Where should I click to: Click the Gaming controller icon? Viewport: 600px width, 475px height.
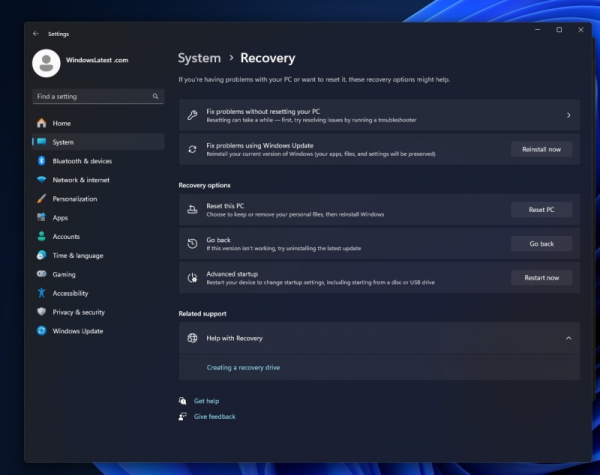point(42,274)
